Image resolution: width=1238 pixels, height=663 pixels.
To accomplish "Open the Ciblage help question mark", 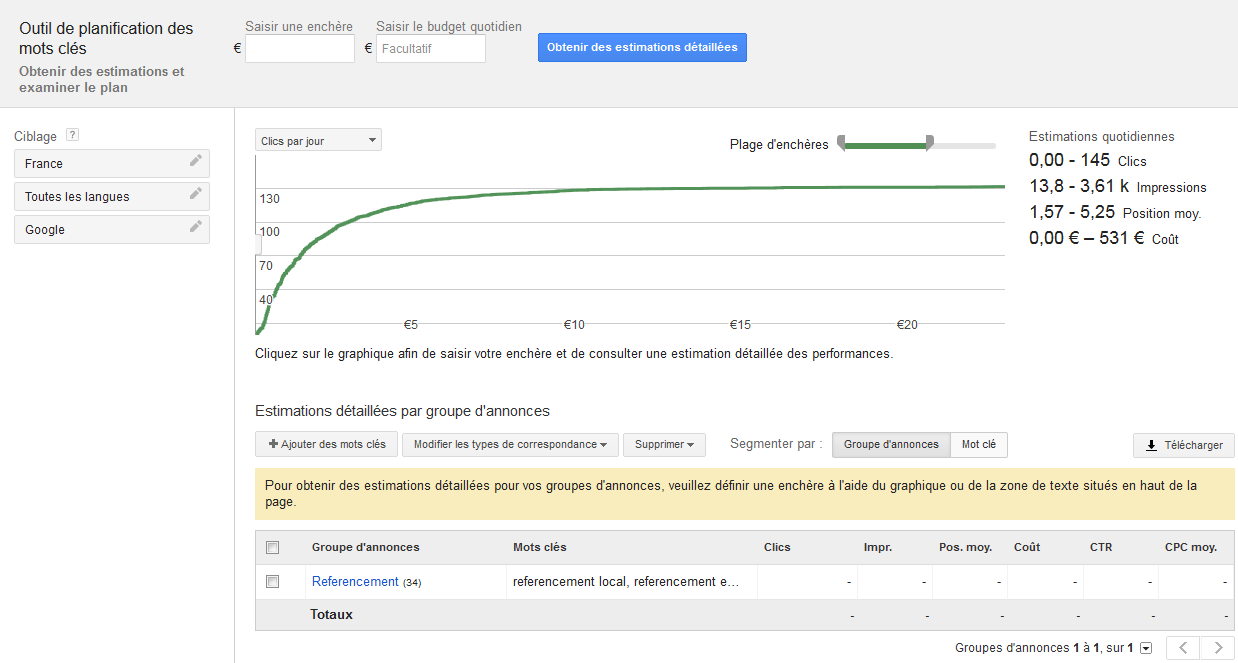I will [x=72, y=136].
